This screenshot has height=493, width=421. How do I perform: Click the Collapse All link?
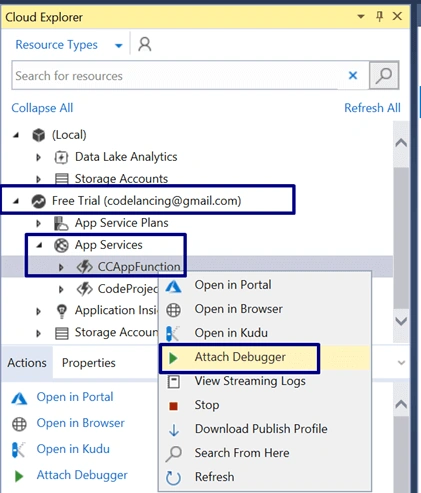click(x=42, y=108)
